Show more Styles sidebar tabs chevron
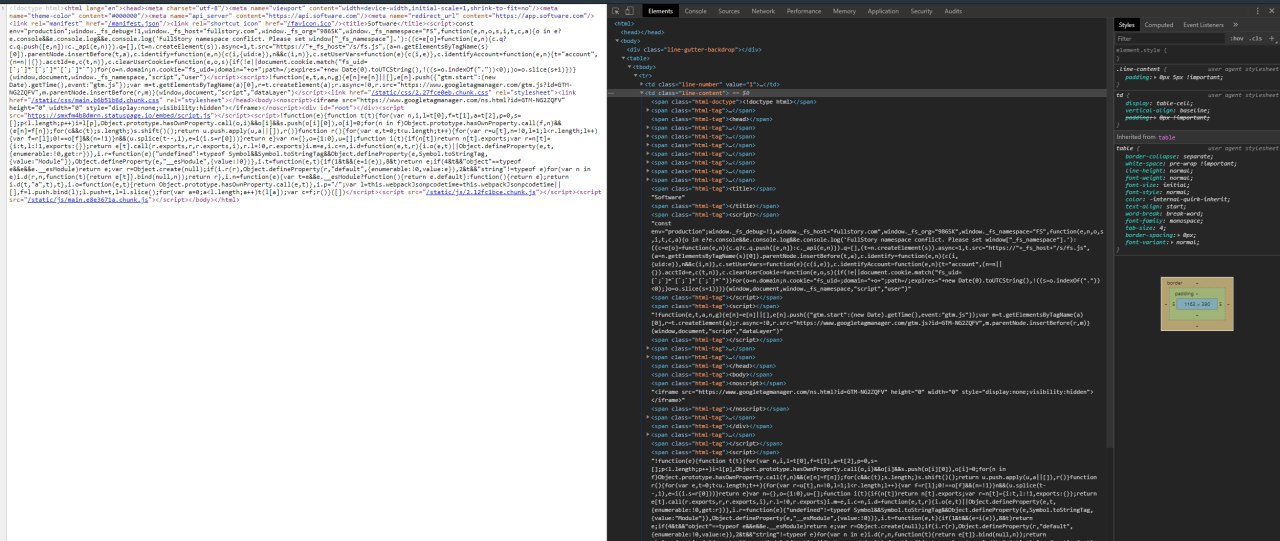This screenshot has width=1280, height=541. pos(1235,24)
